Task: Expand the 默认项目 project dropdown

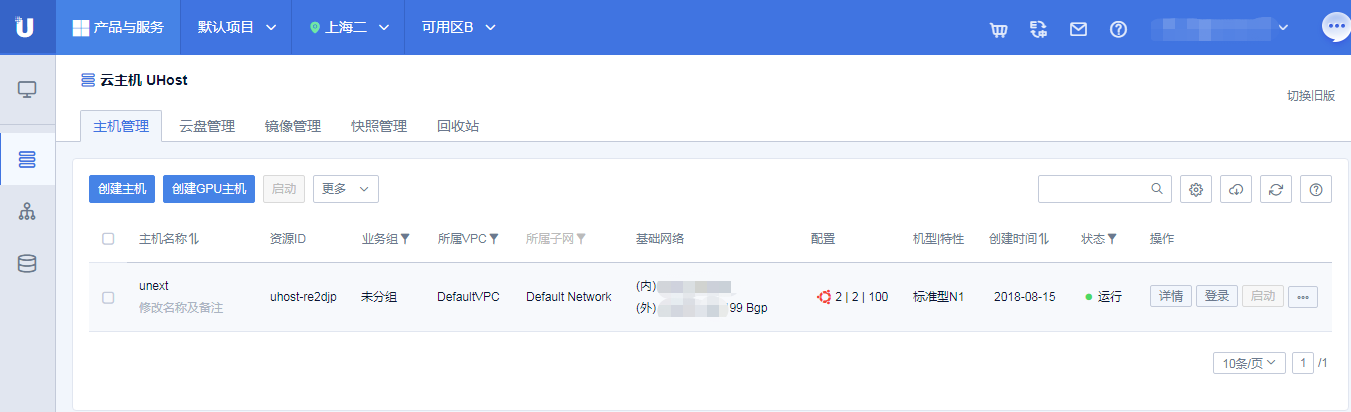Action: [x=236, y=27]
